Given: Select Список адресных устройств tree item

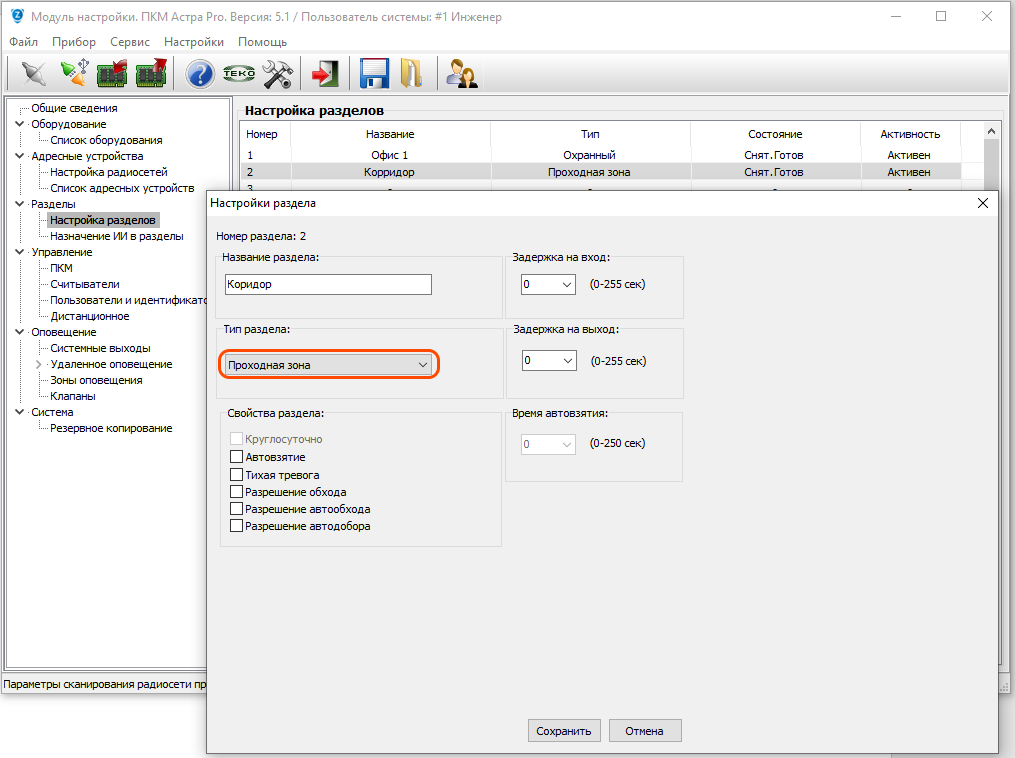Looking at the screenshot, I should click(x=122, y=188).
